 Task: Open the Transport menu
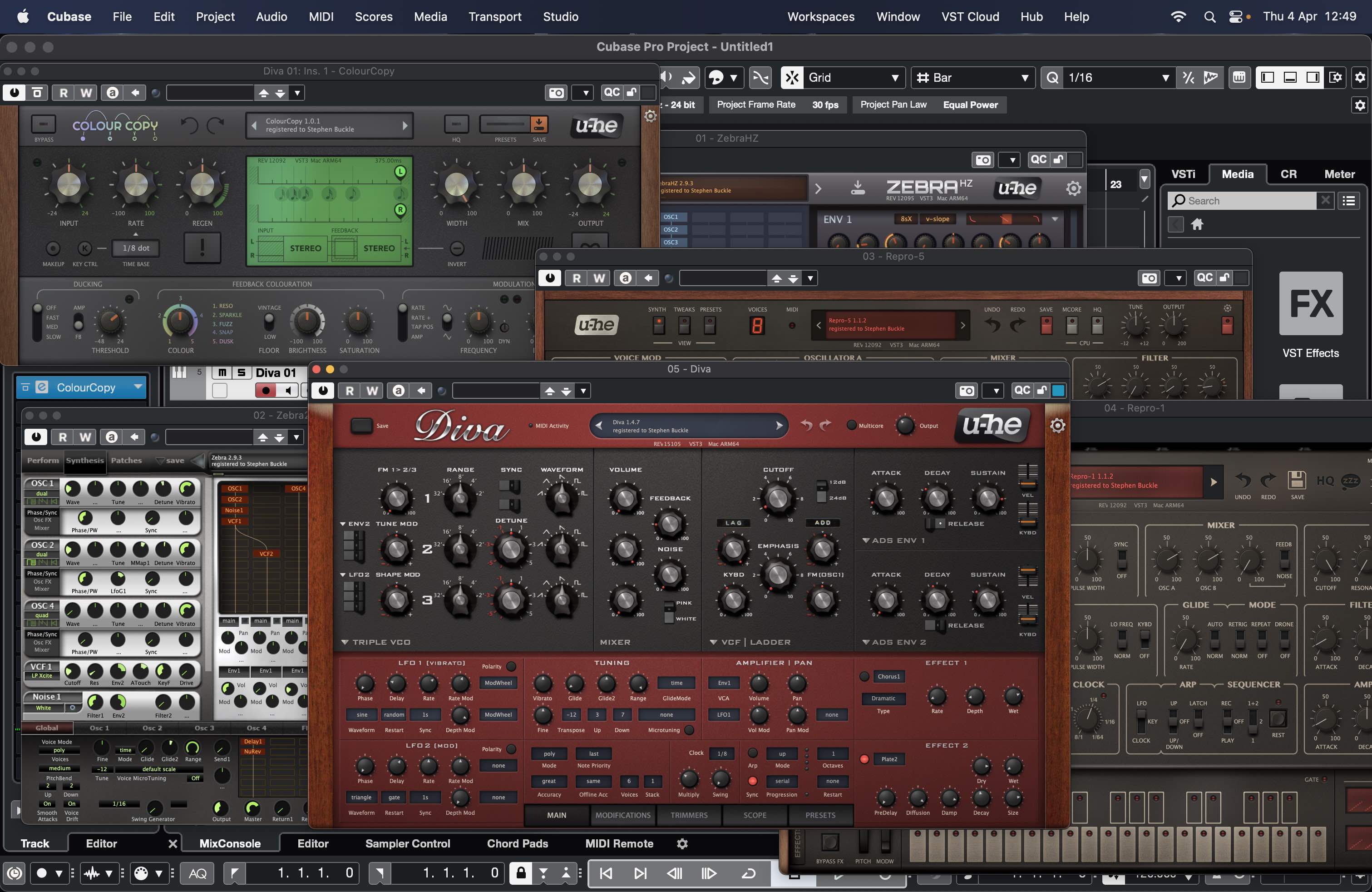(x=494, y=17)
